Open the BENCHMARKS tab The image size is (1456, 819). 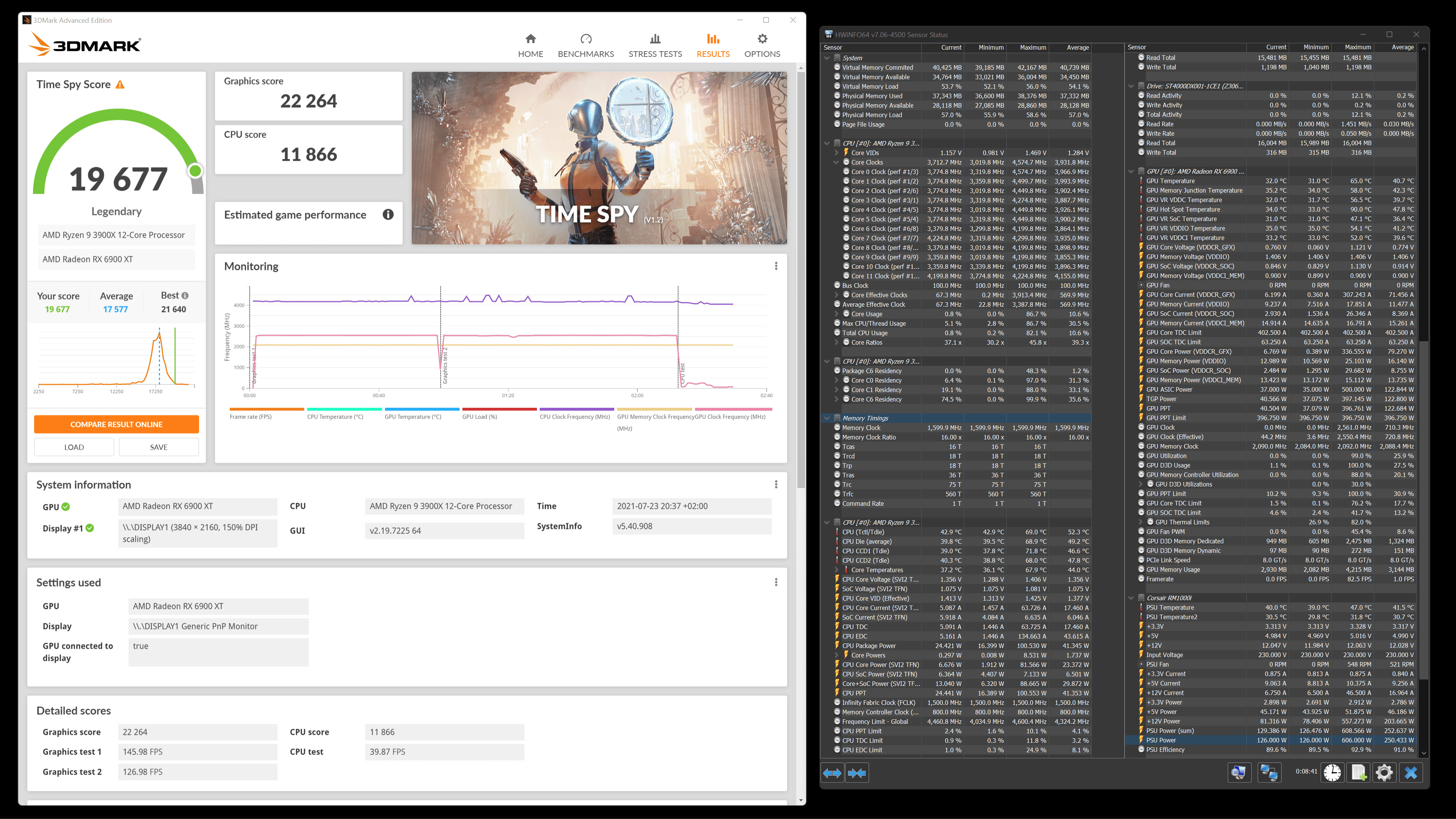coord(585,46)
